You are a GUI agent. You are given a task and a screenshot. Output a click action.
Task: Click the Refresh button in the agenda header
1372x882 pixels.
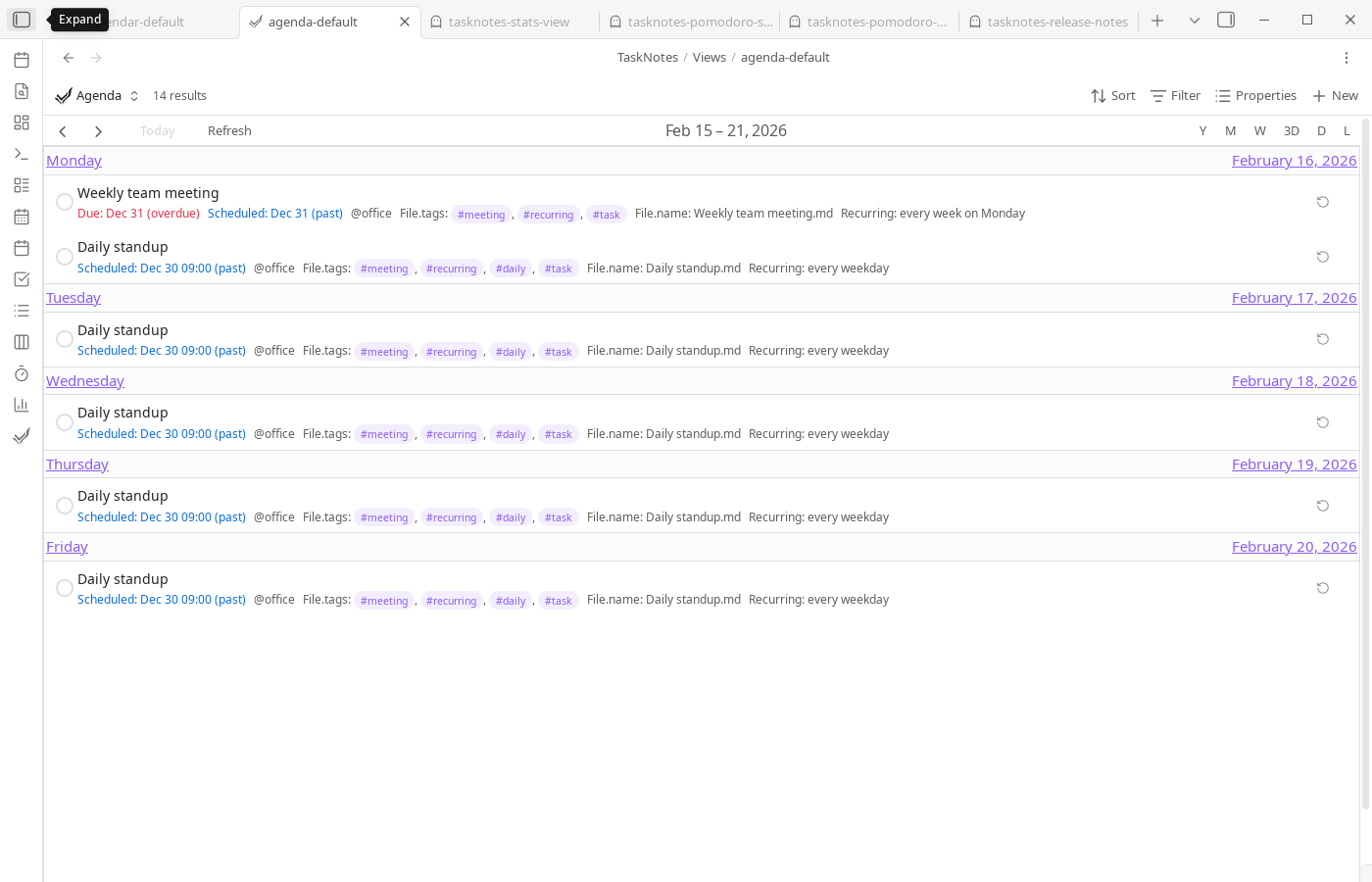click(228, 130)
